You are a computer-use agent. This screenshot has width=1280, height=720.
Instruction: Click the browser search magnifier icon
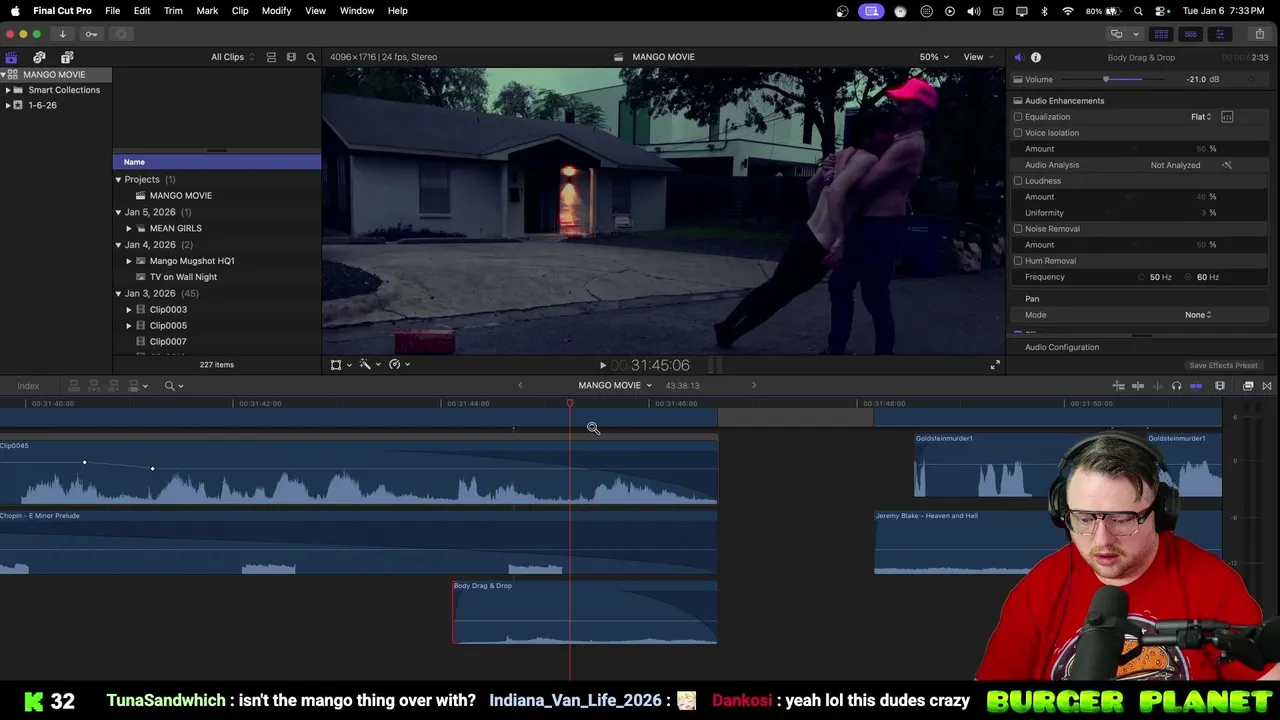point(311,57)
